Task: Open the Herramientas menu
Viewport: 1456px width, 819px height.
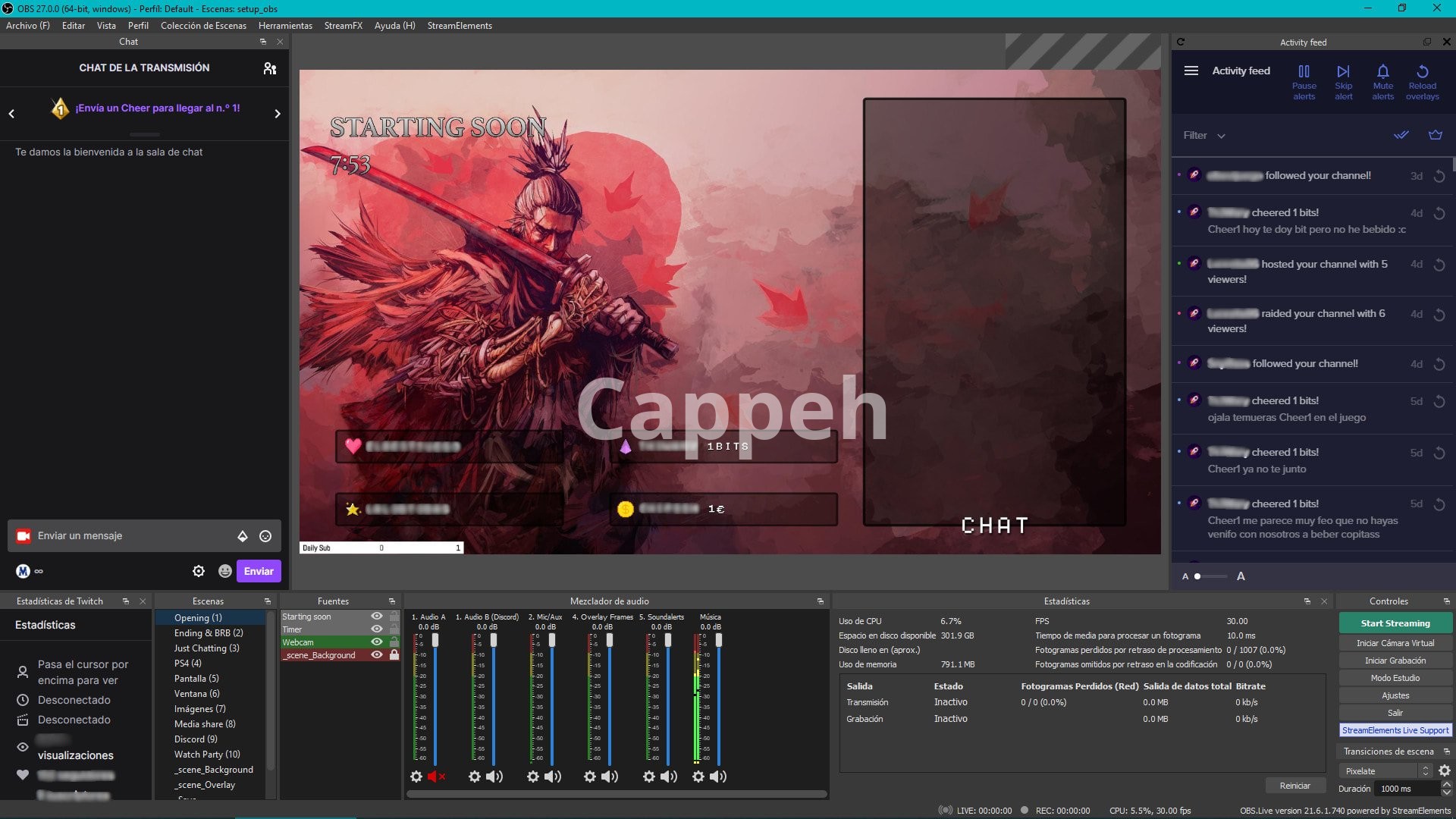Action: [x=285, y=26]
